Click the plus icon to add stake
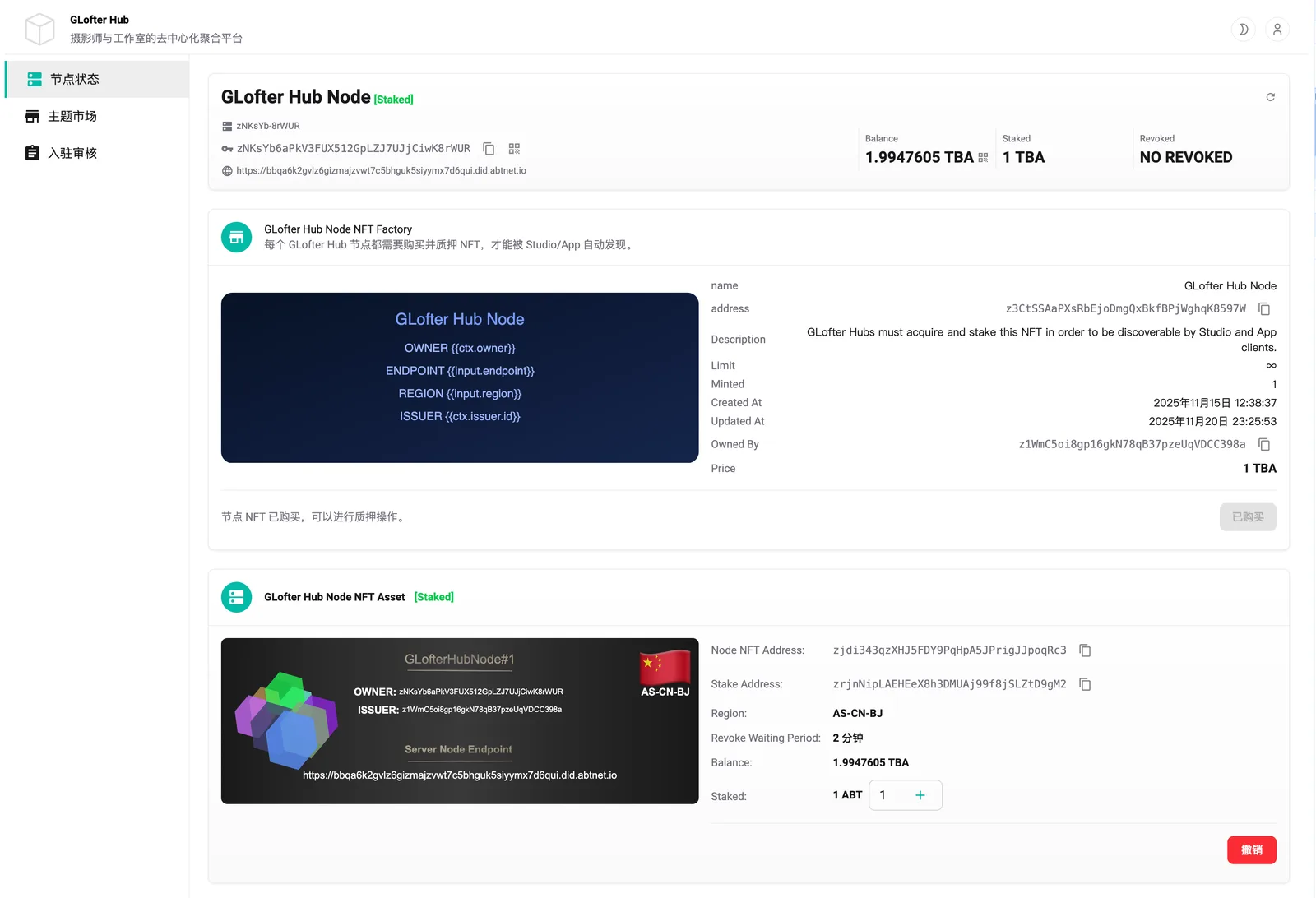Screen dimensions: 1316x898 (x=920, y=795)
